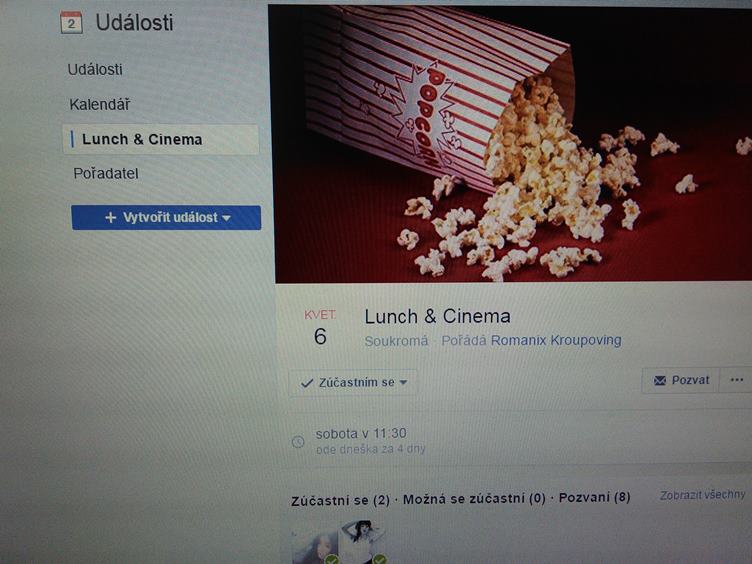Open the popcorn event cover photo

(x=511, y=144)
